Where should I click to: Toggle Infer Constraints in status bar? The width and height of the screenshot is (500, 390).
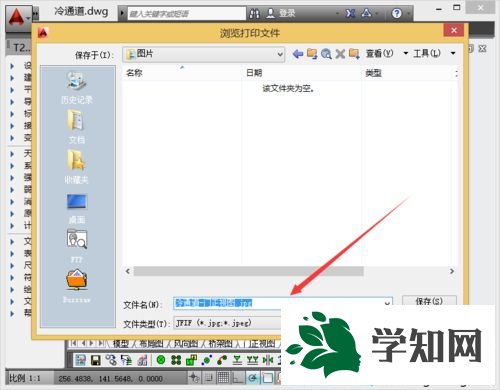tap(194, 378)
